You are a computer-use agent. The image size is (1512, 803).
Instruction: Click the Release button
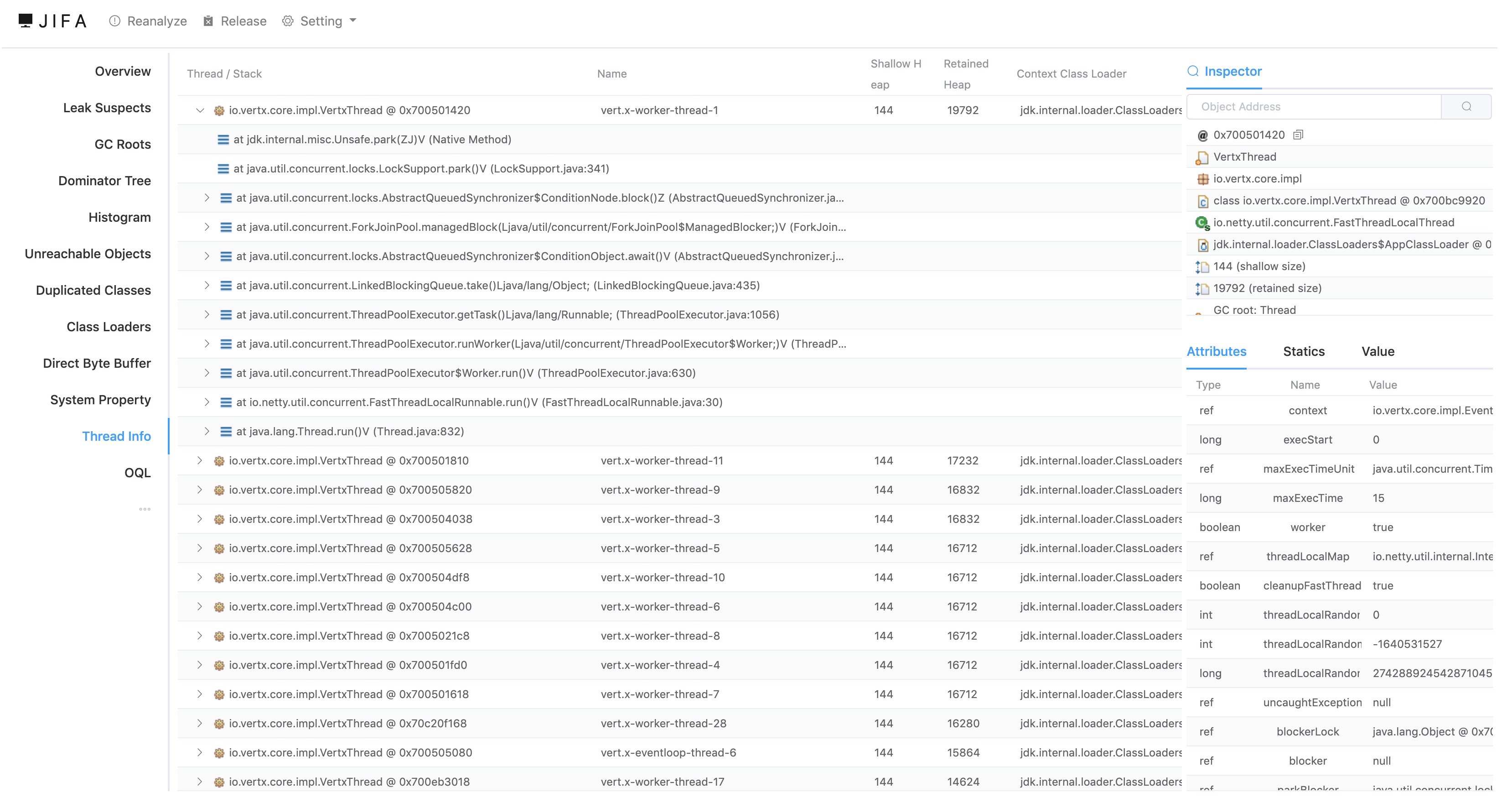pos(235,21)
